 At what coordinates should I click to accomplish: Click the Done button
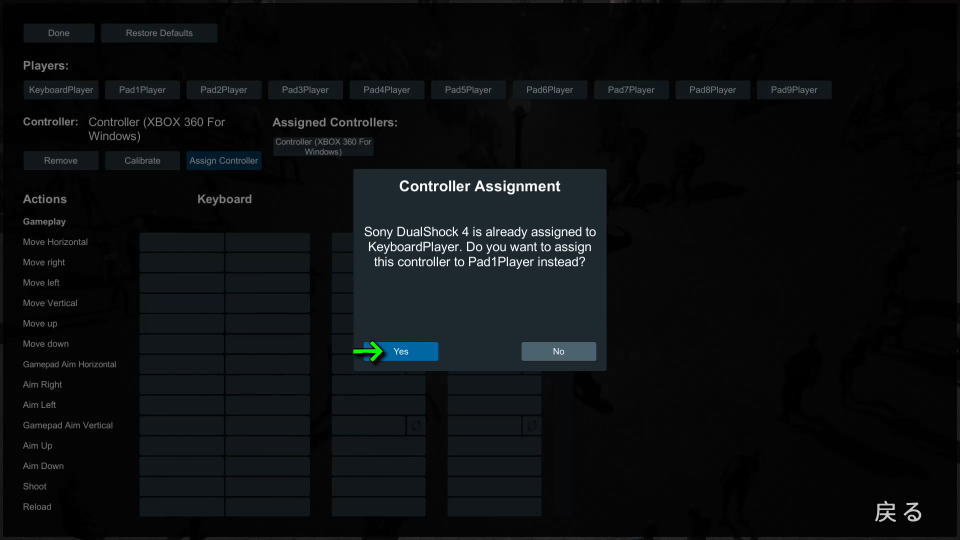(x=59, y=33)
